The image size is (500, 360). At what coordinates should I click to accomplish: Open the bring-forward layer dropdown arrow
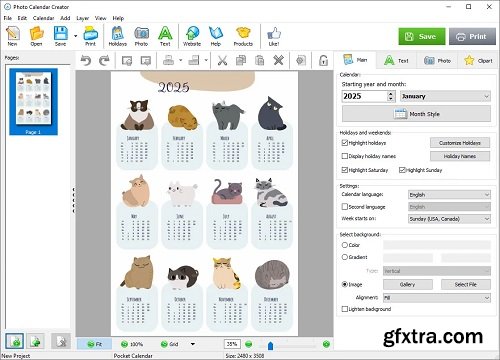(180, 60)
